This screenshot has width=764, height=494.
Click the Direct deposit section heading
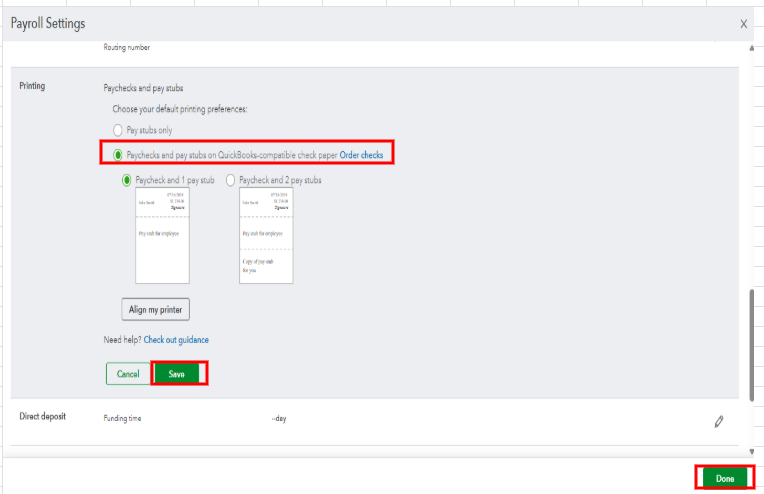[42, 416]
